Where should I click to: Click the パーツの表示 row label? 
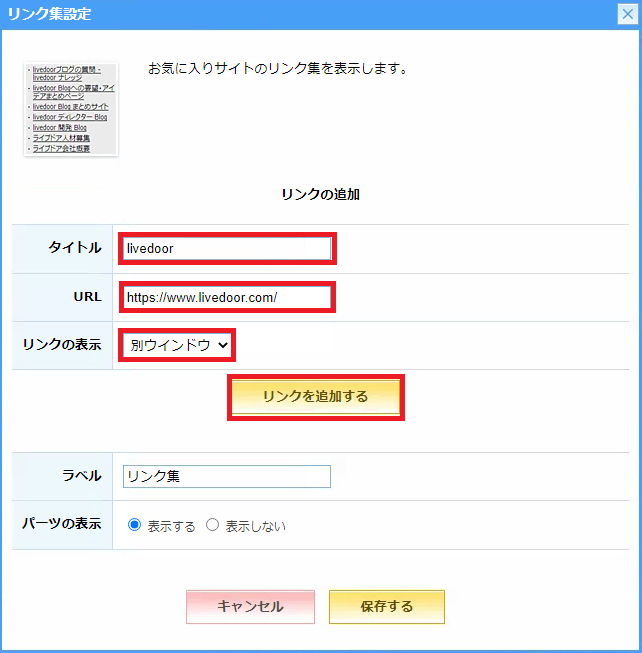pyautogui.click(x=62, y=523)
